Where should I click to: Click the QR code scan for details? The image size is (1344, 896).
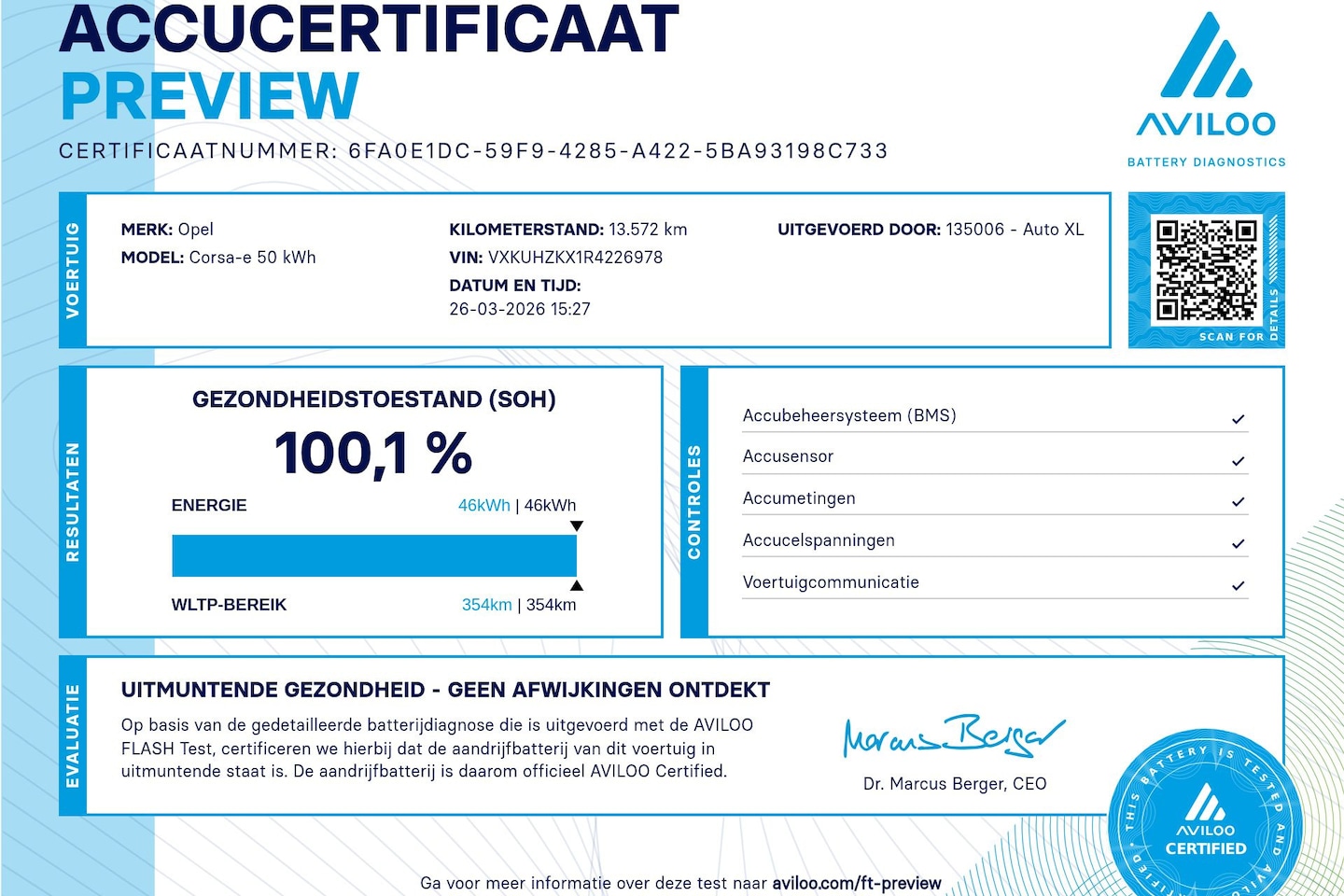click(1206, 270)
